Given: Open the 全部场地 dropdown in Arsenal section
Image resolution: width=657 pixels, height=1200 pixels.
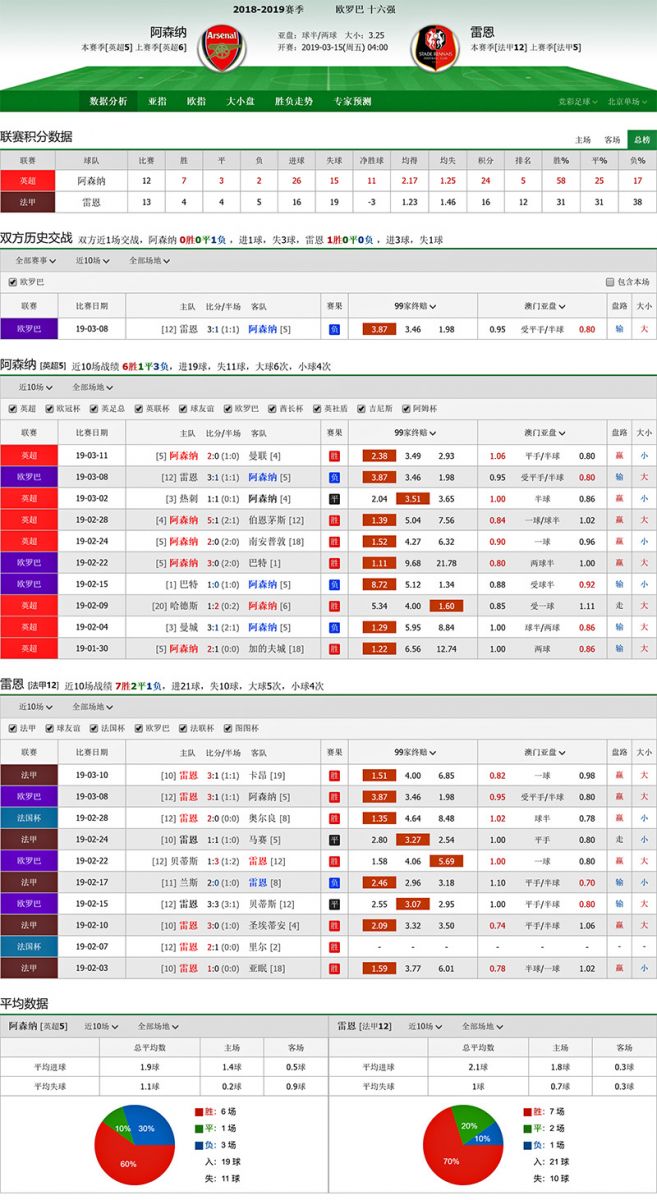Looking at the screenshot, I should [92, 386].
